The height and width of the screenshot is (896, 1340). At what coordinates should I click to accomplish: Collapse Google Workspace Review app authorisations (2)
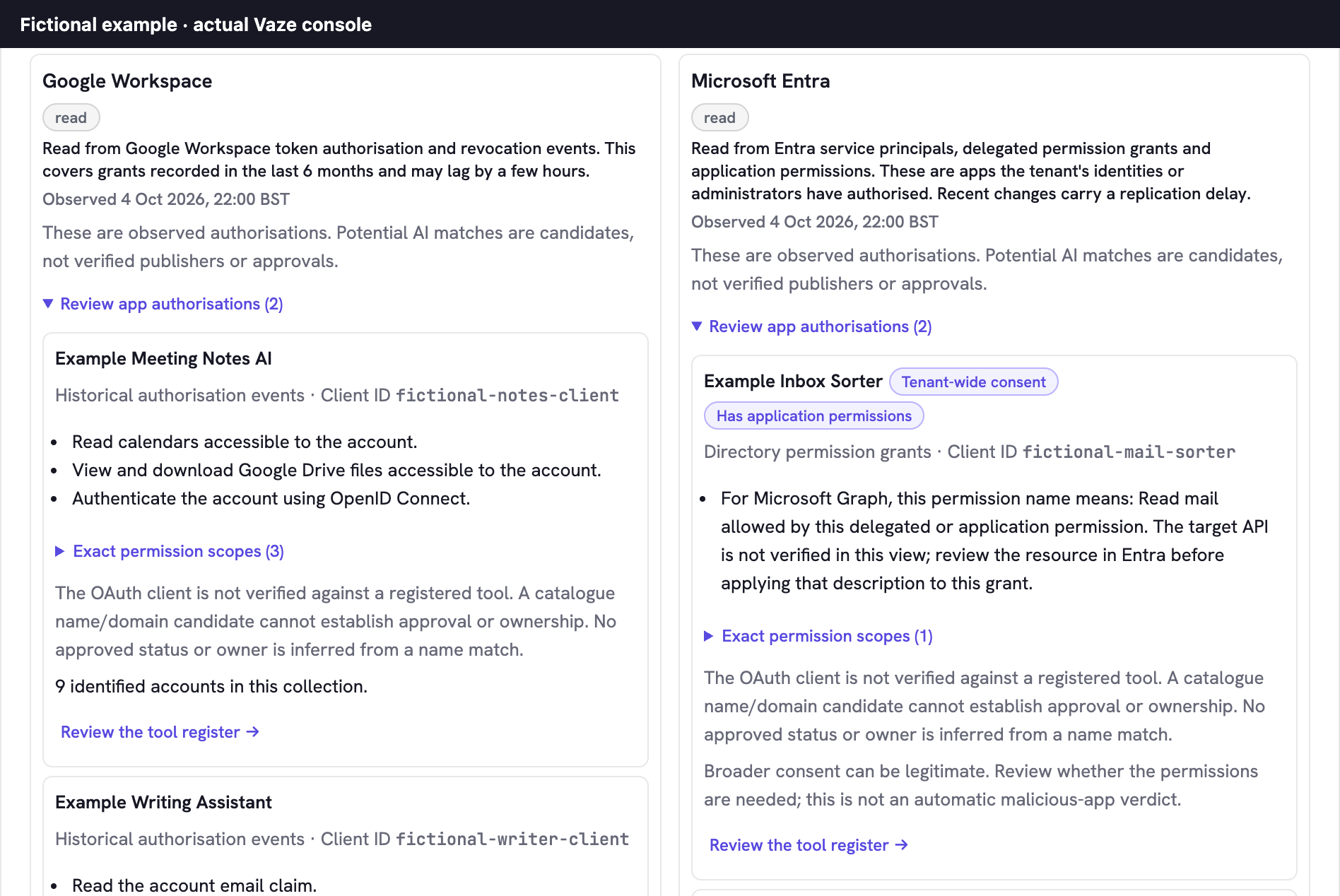coord(163,304)
